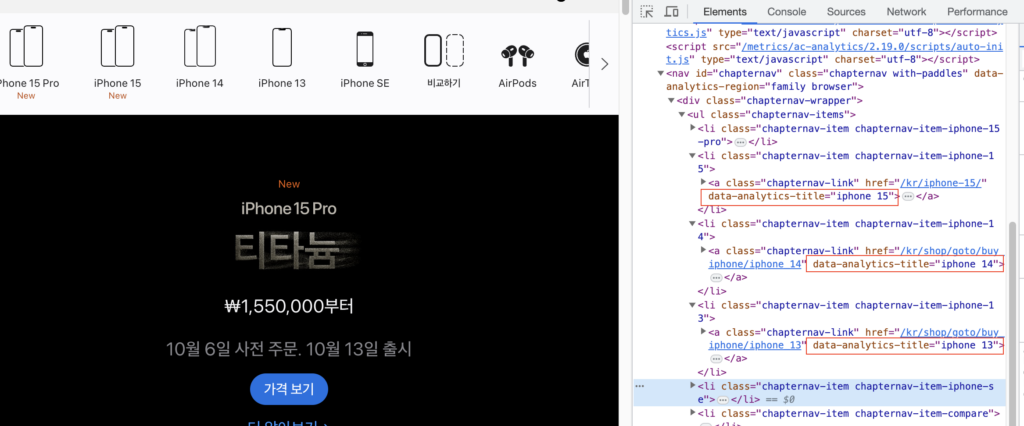
Task: Collapse the chapternav-item-iphone-14 li node
Action: tap(692, 223)
